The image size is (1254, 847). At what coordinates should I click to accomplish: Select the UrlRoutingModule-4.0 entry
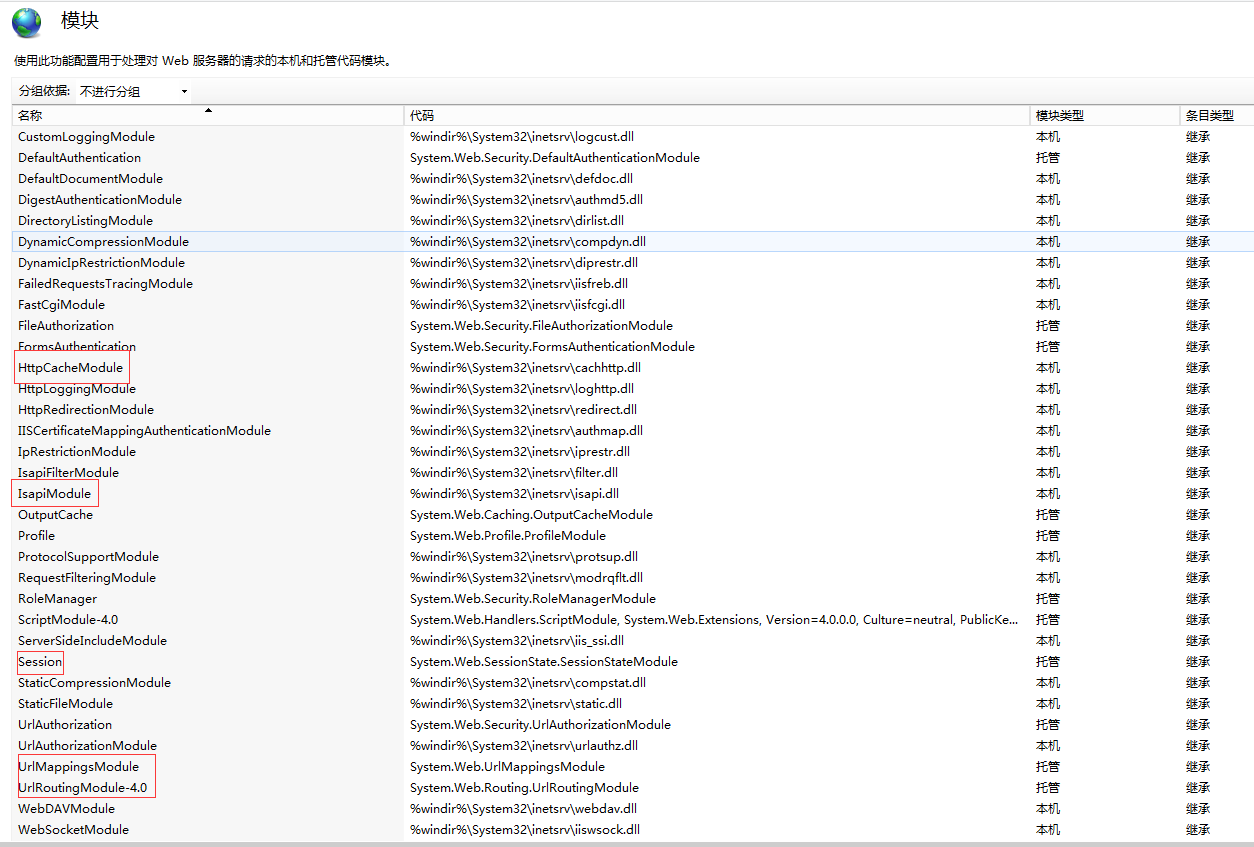tap(82, 787)
